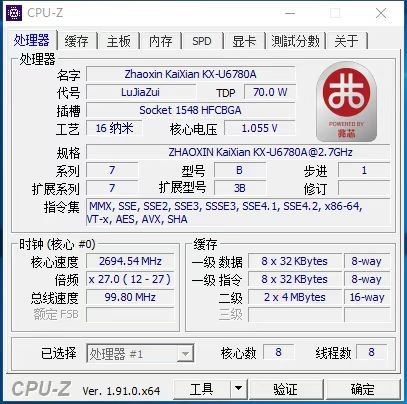Click the name field Zhaoxin KaiXian KX-U6780A
This screenshot has width=407, height=404.
coord(191,74)
